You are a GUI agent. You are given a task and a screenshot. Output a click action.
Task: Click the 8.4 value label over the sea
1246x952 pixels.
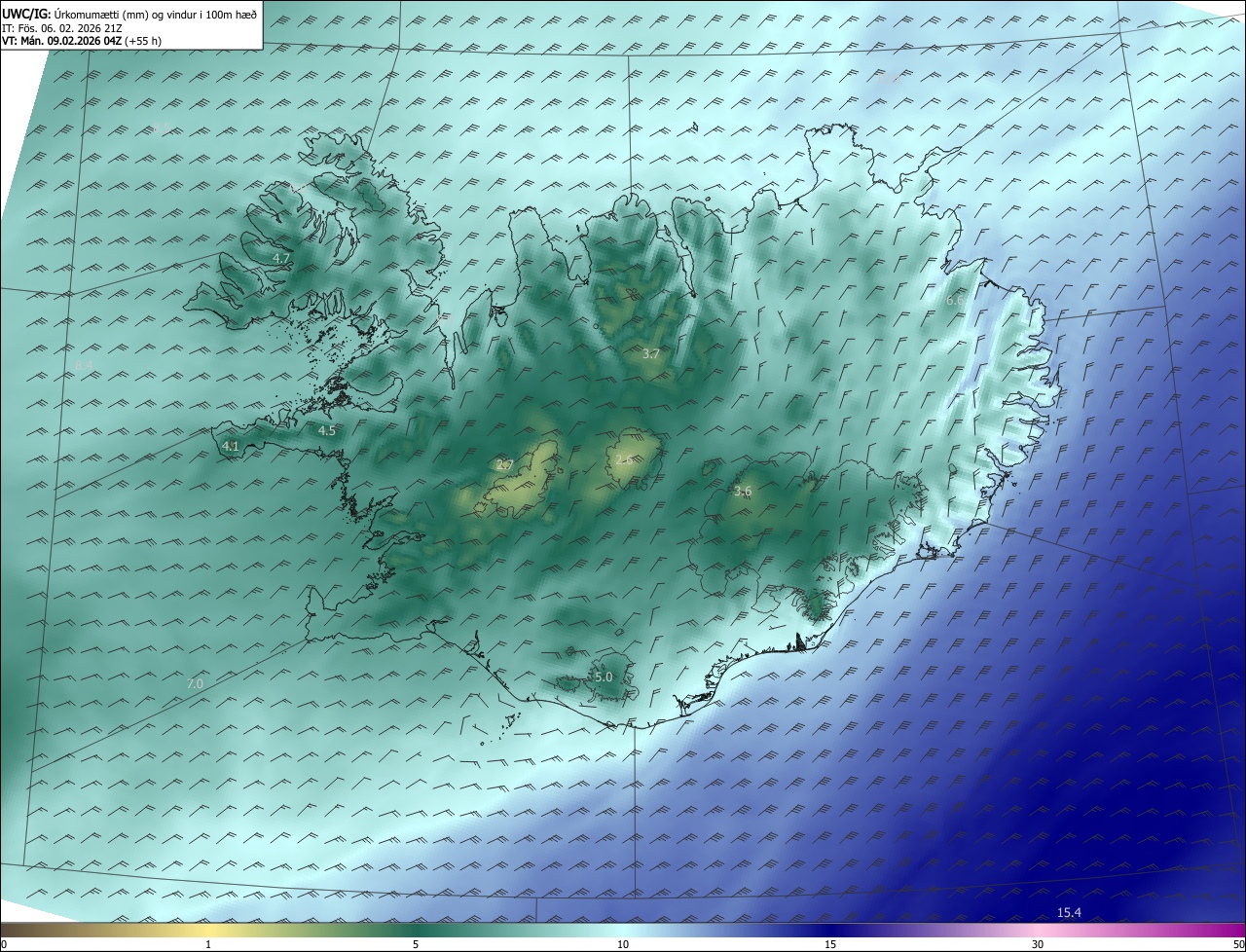click(x=84, y=365)
